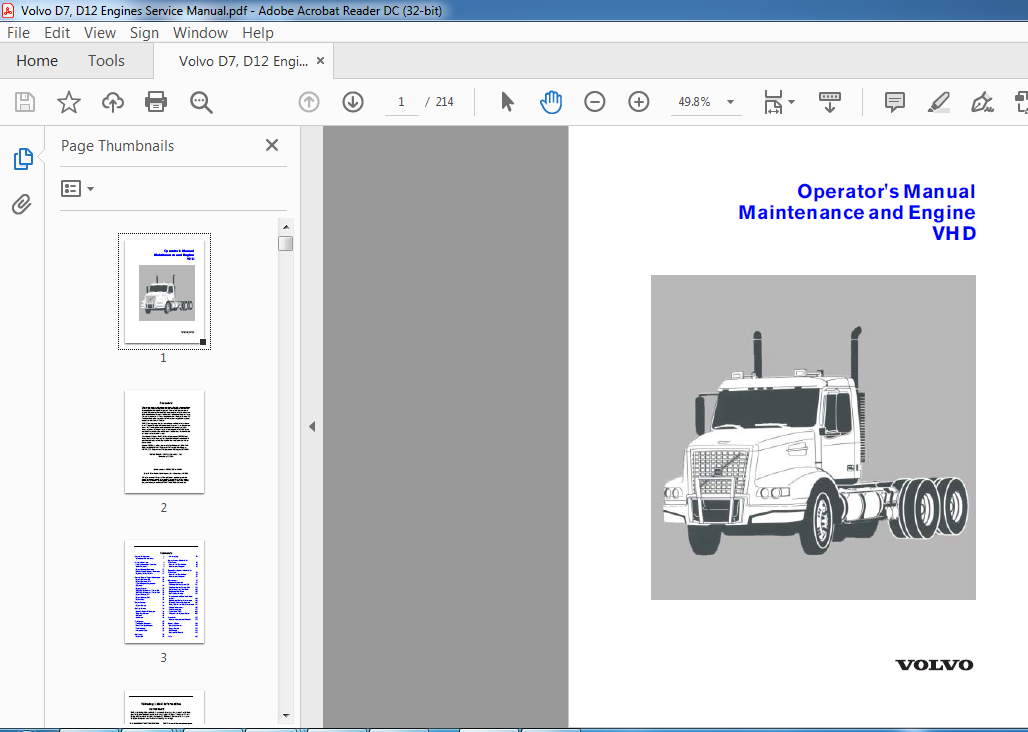Click thumbnails scrollbar up arrow
Viewport: 1028px width, 732px height.
286,227
